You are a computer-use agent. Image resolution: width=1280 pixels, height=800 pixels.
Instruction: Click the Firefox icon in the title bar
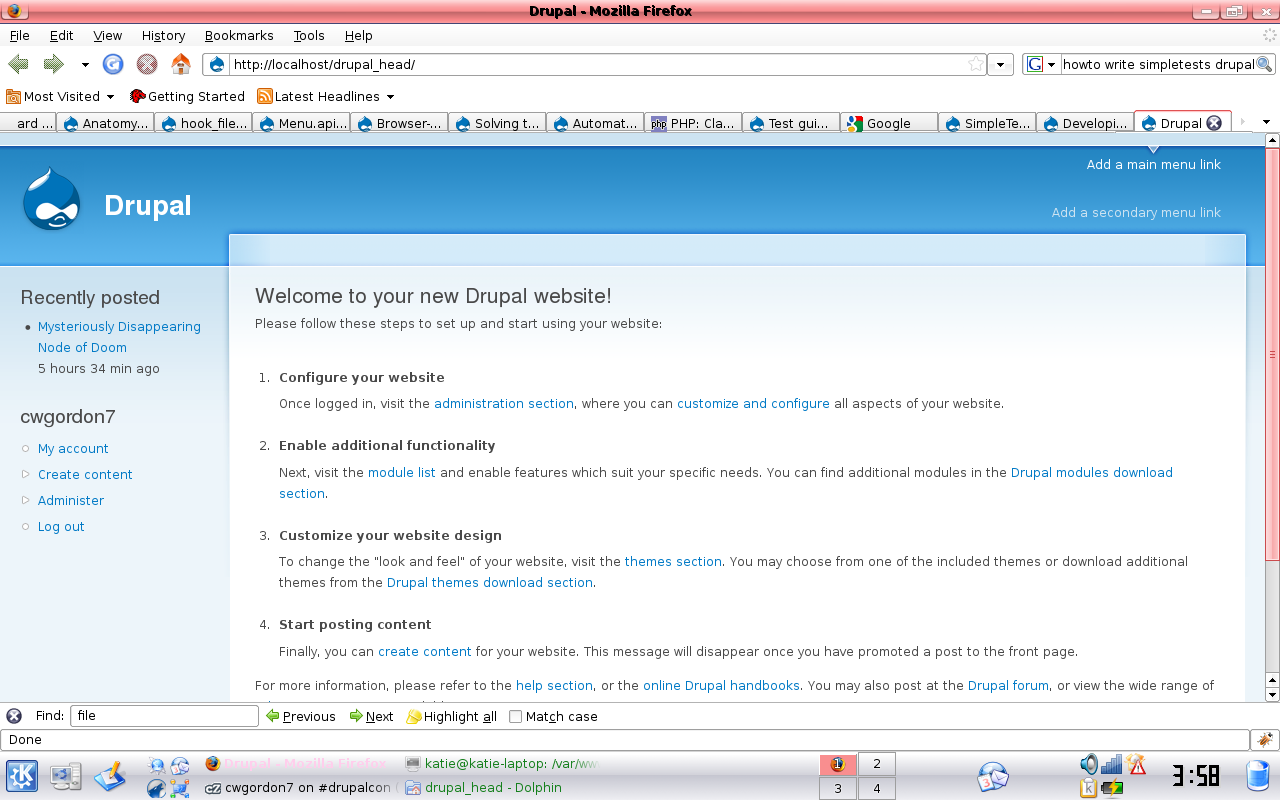pos(13,11)
